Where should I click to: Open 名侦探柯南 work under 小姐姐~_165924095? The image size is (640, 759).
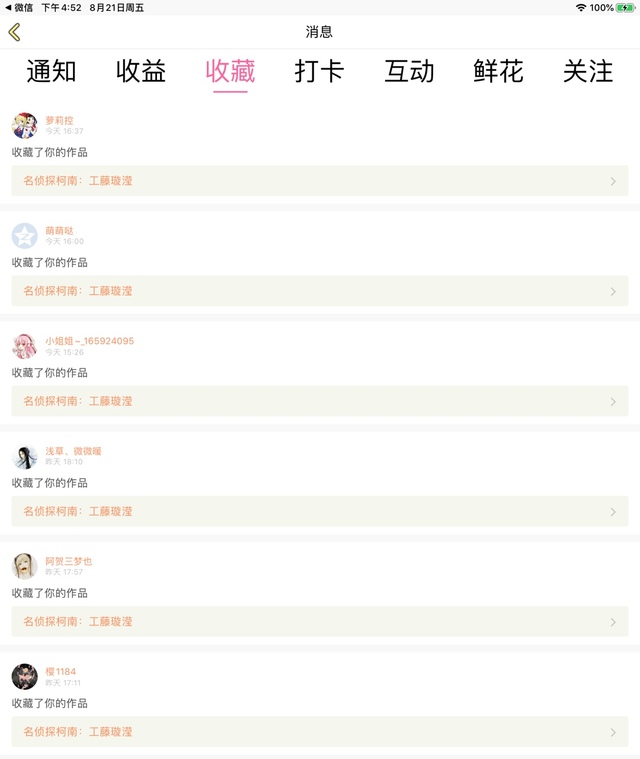(320, 401)
